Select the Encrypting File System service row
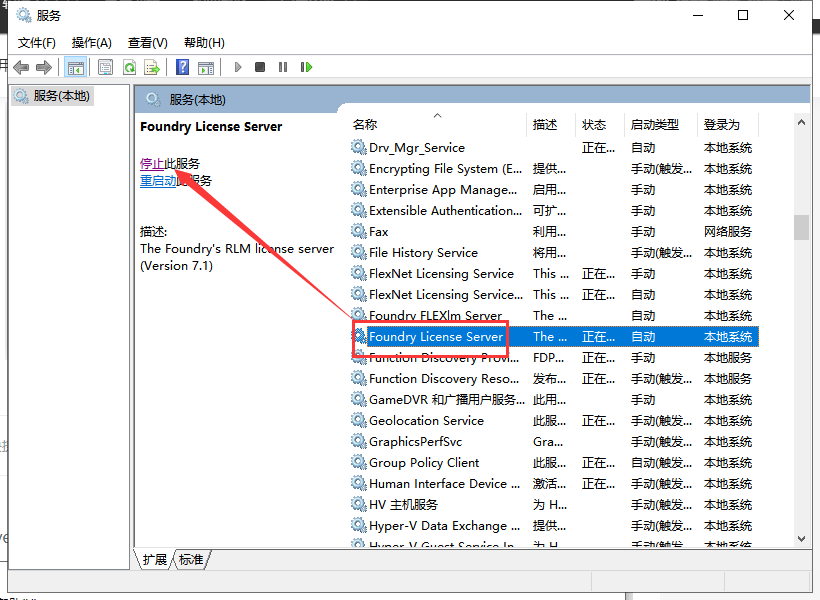This screenshot has height=600, width=820. point(554,168)
